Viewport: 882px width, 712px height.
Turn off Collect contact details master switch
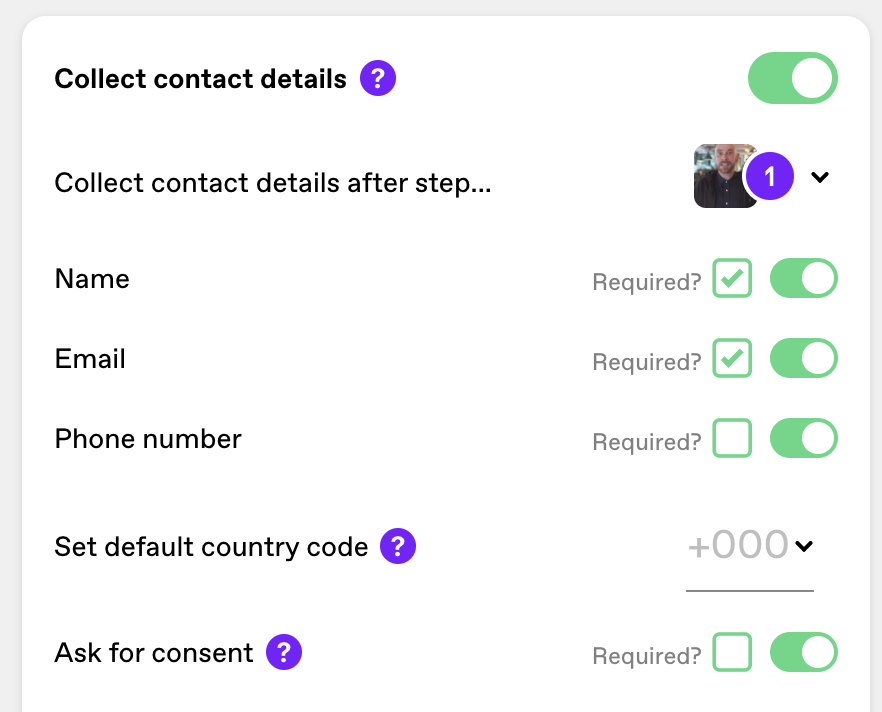pyautogui.click(x=793, y=78)
